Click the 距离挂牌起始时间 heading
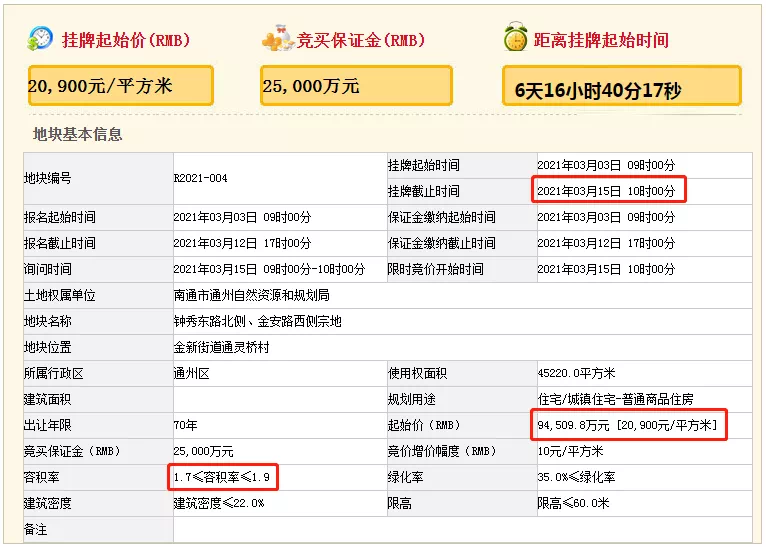 (601, 40)
